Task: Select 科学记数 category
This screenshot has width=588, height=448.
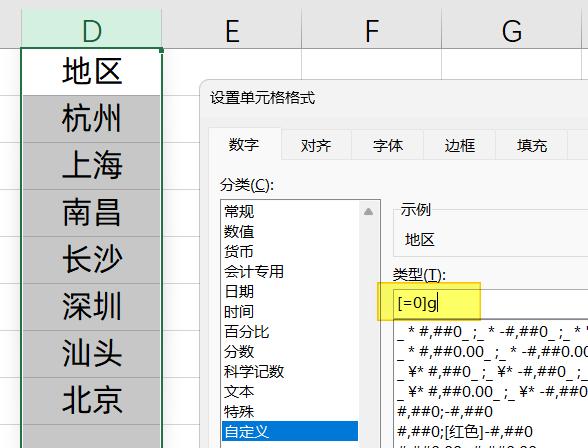Action: click(290, 372)
